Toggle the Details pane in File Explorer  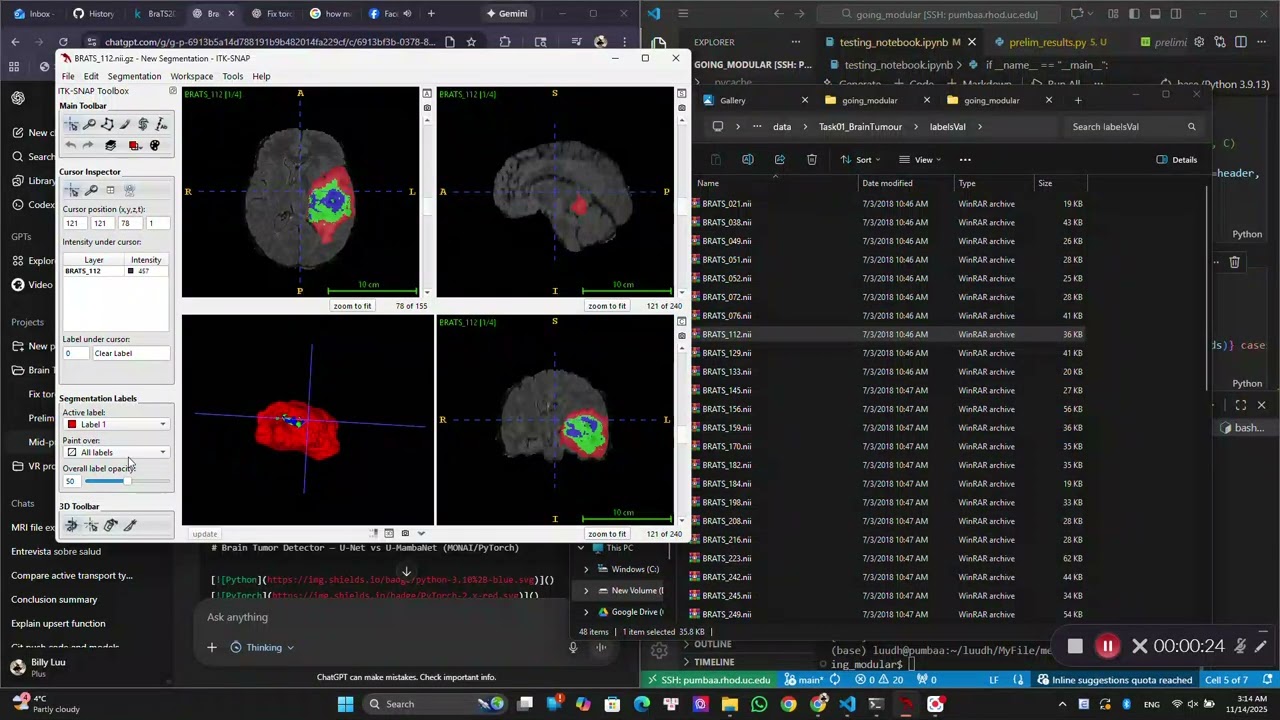point(1176,160)
